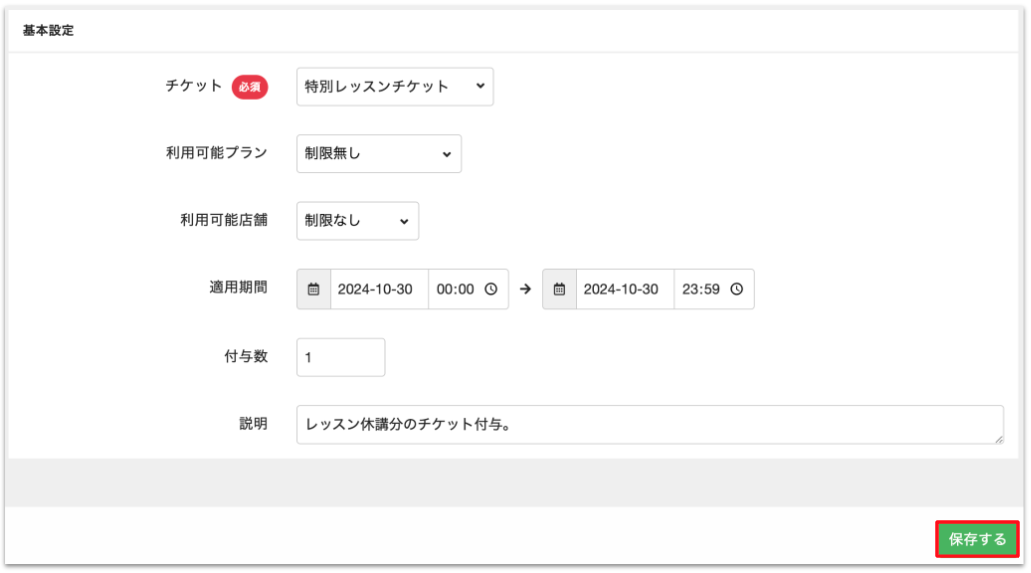Select the end time field 23:59
Screen dimensions: 1031x573
tap(702, 289)
